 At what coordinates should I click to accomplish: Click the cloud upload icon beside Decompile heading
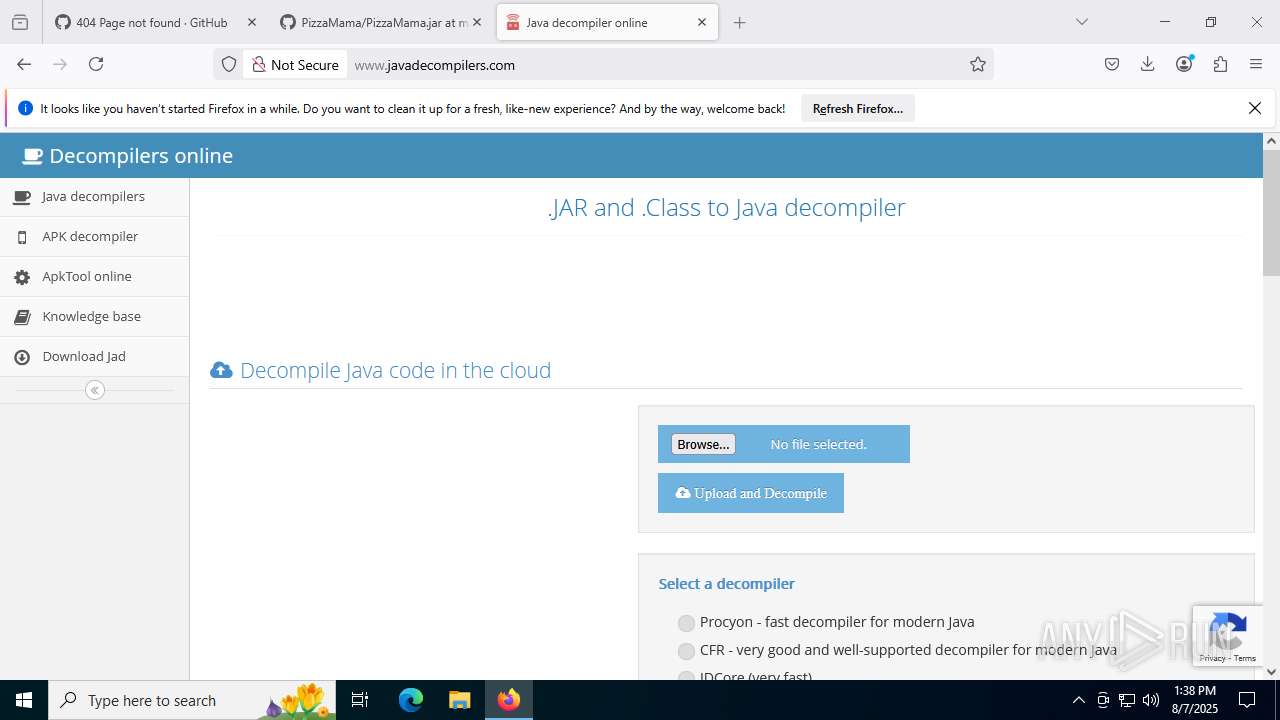[221, 370]
